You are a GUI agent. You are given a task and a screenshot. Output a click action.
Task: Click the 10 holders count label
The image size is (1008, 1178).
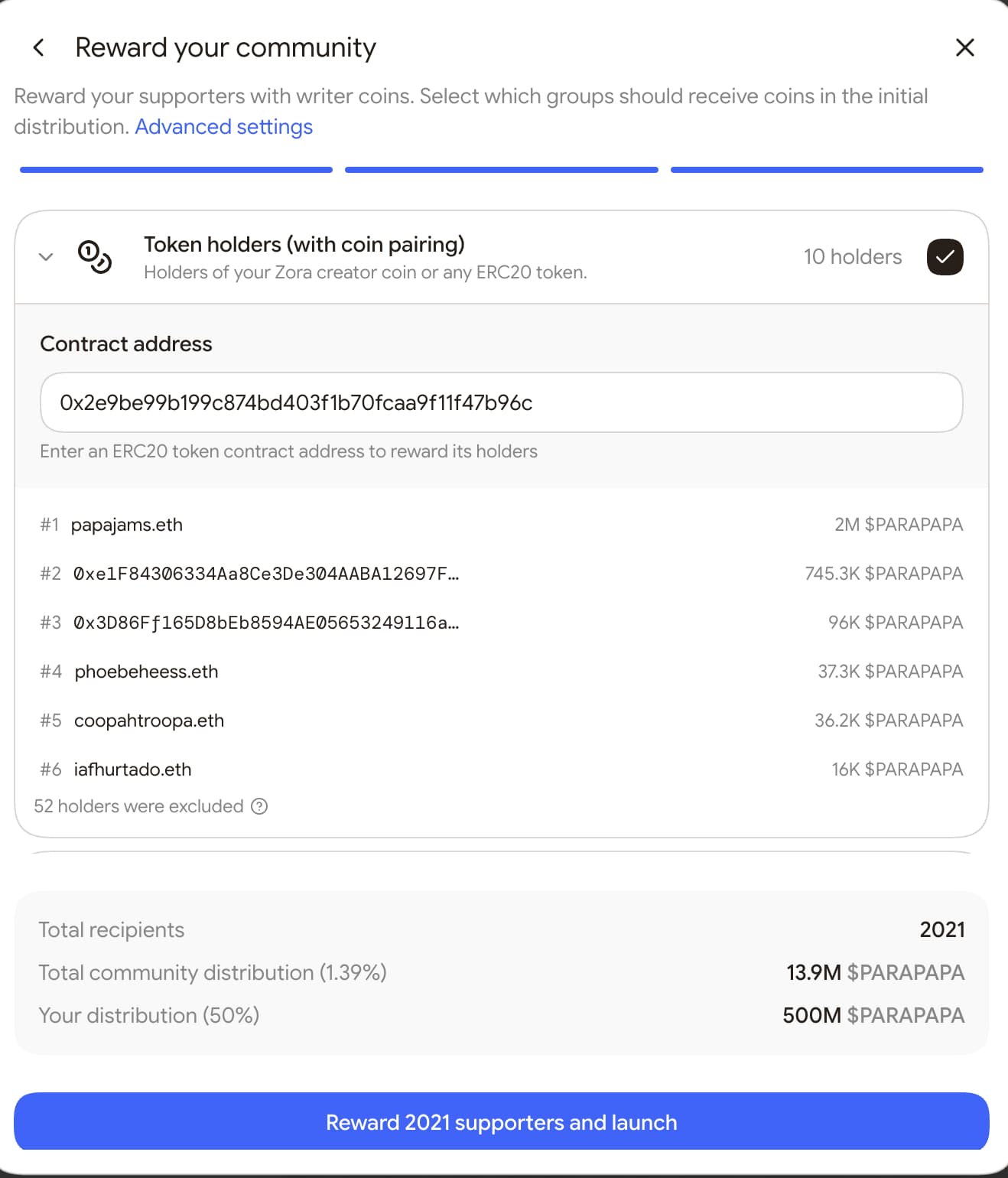click(x=853, y=256)
